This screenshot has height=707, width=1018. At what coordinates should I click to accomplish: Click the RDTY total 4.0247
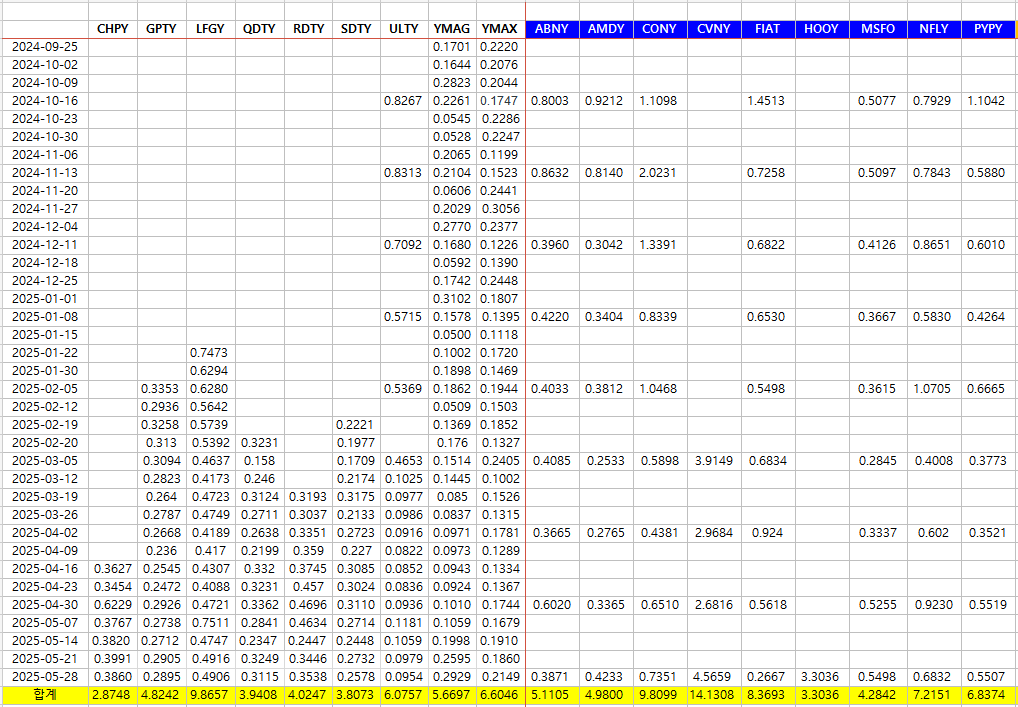click(x=308, y=695)
